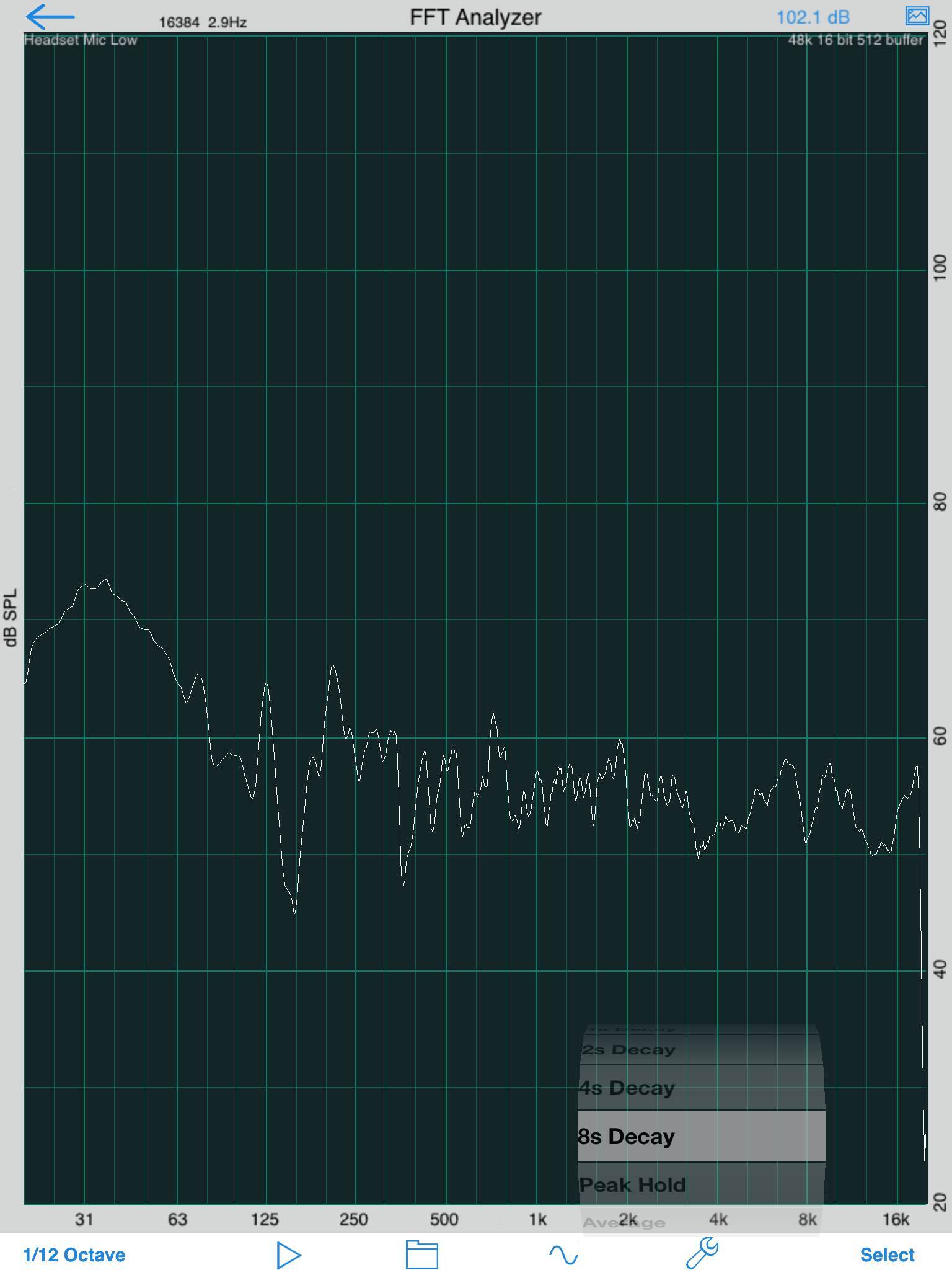Open the saved files folder icon
The width and height of the screenshot is (952, 1270).
pyautogui.click(x=422, y=1254)
